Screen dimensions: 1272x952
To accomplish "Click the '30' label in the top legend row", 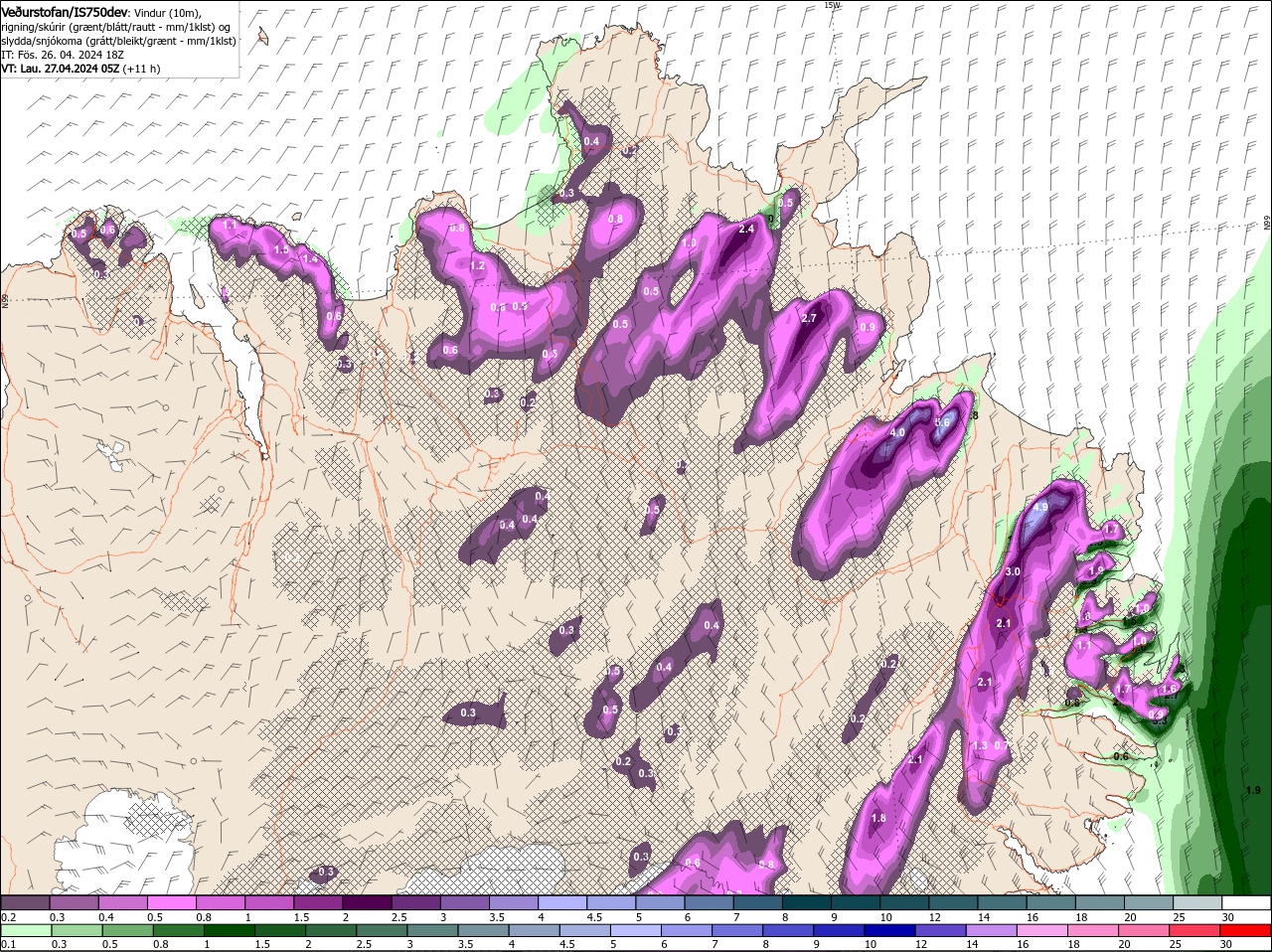I will coord(1228,916).
